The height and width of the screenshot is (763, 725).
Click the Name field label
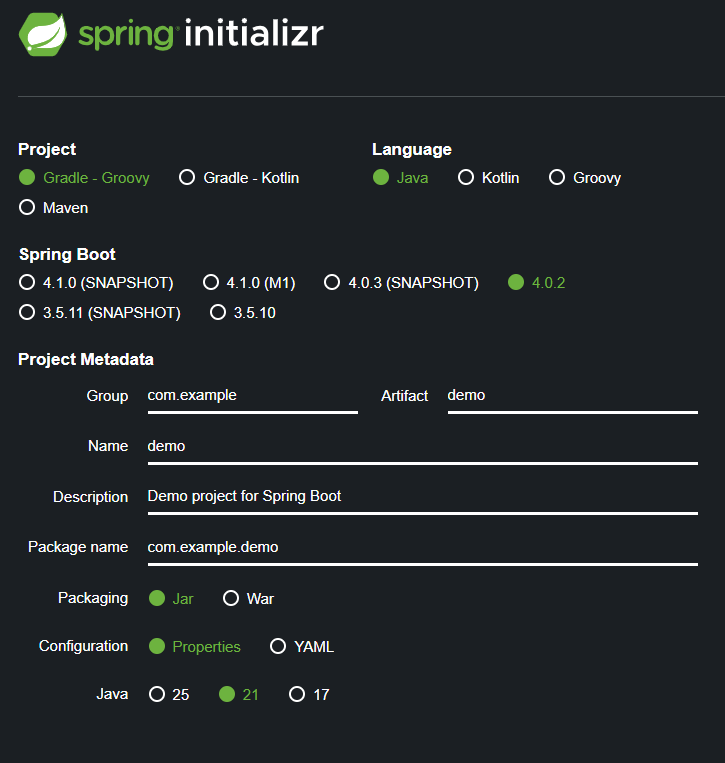pyautogui.click(x=108, y=446)
